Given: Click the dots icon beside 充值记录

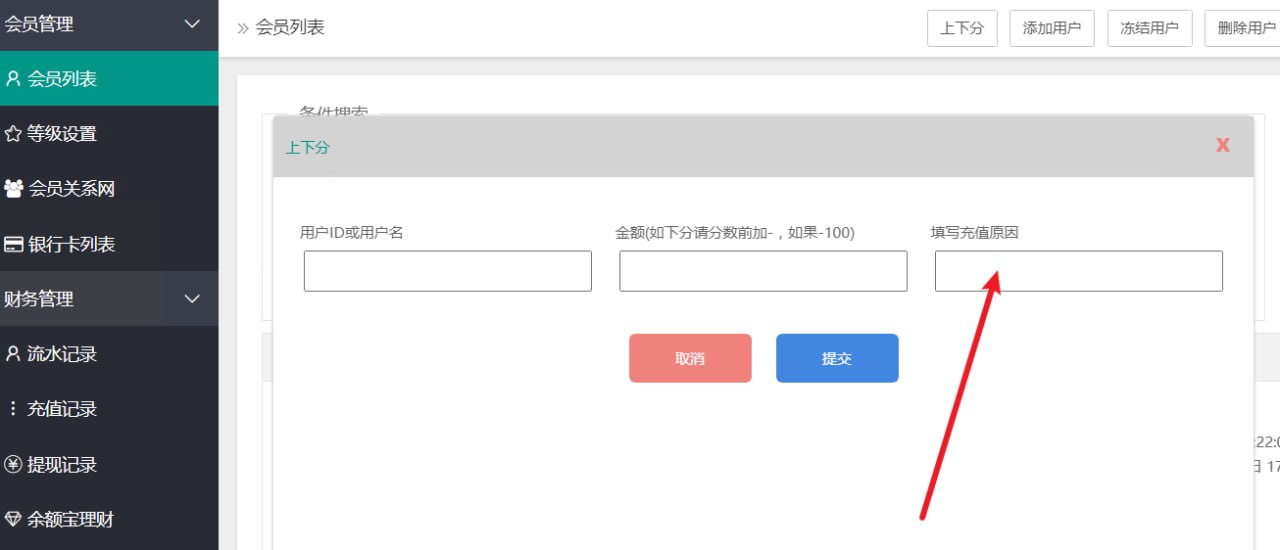Looking at the screenshot, I should coord(13,408).
